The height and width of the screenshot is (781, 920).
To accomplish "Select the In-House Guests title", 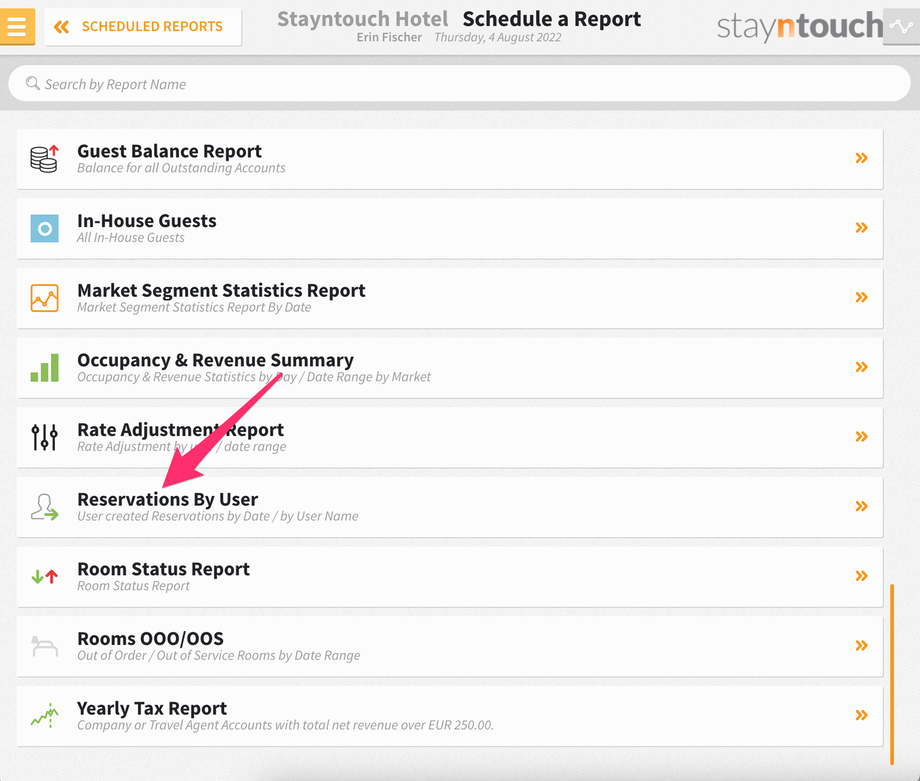I will (x=147, y=221).
